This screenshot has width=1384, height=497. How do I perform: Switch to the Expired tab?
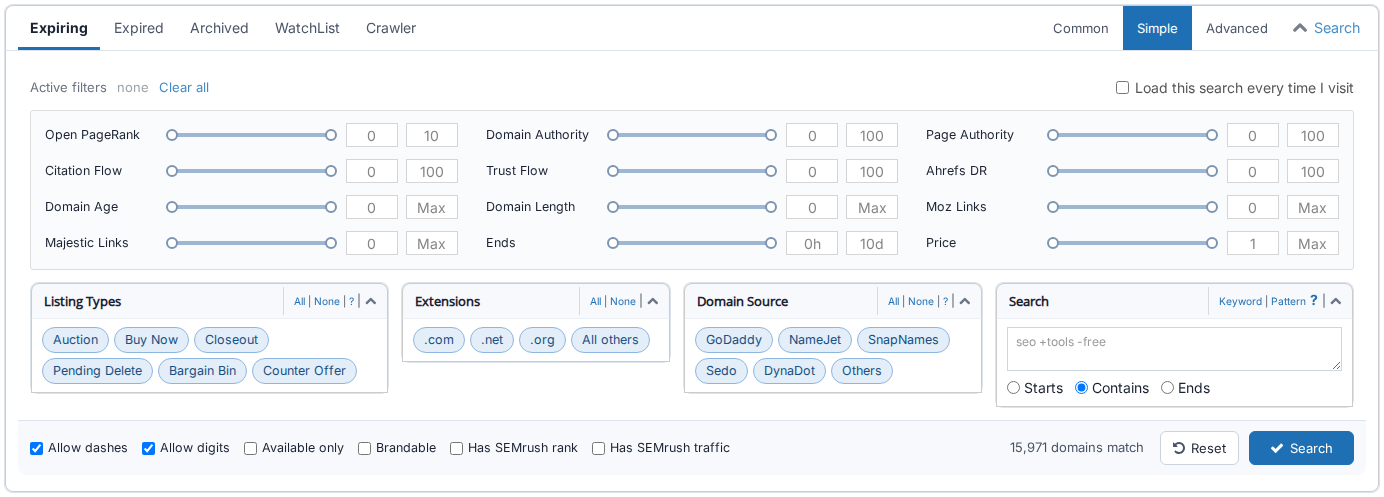[x=139, y=28]
